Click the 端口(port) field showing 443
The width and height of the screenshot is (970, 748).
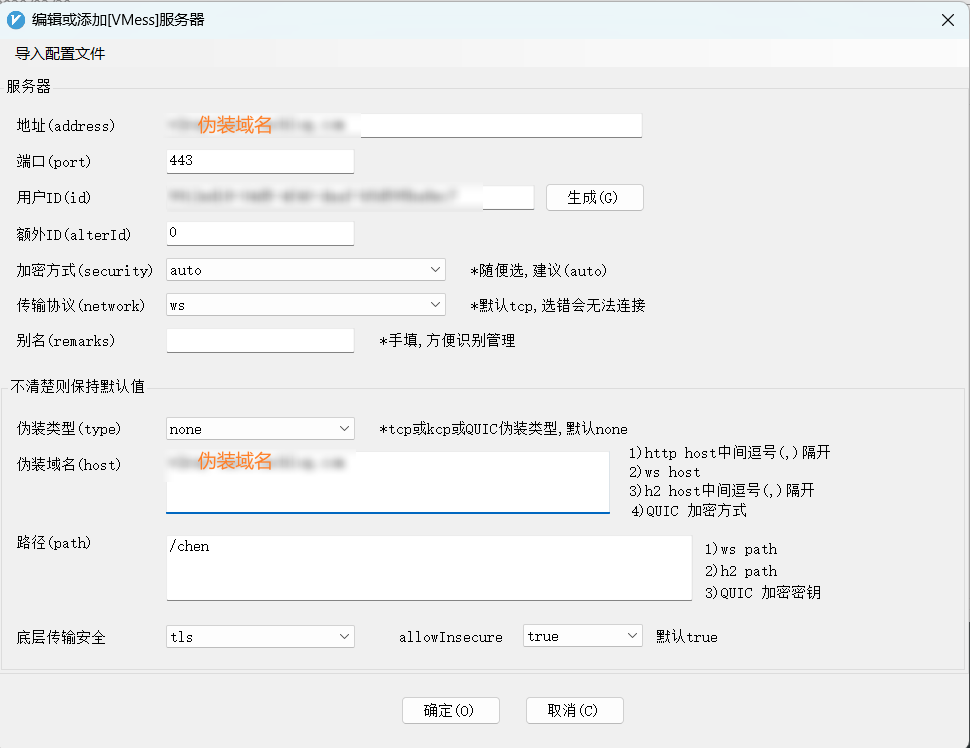point(260,161)
